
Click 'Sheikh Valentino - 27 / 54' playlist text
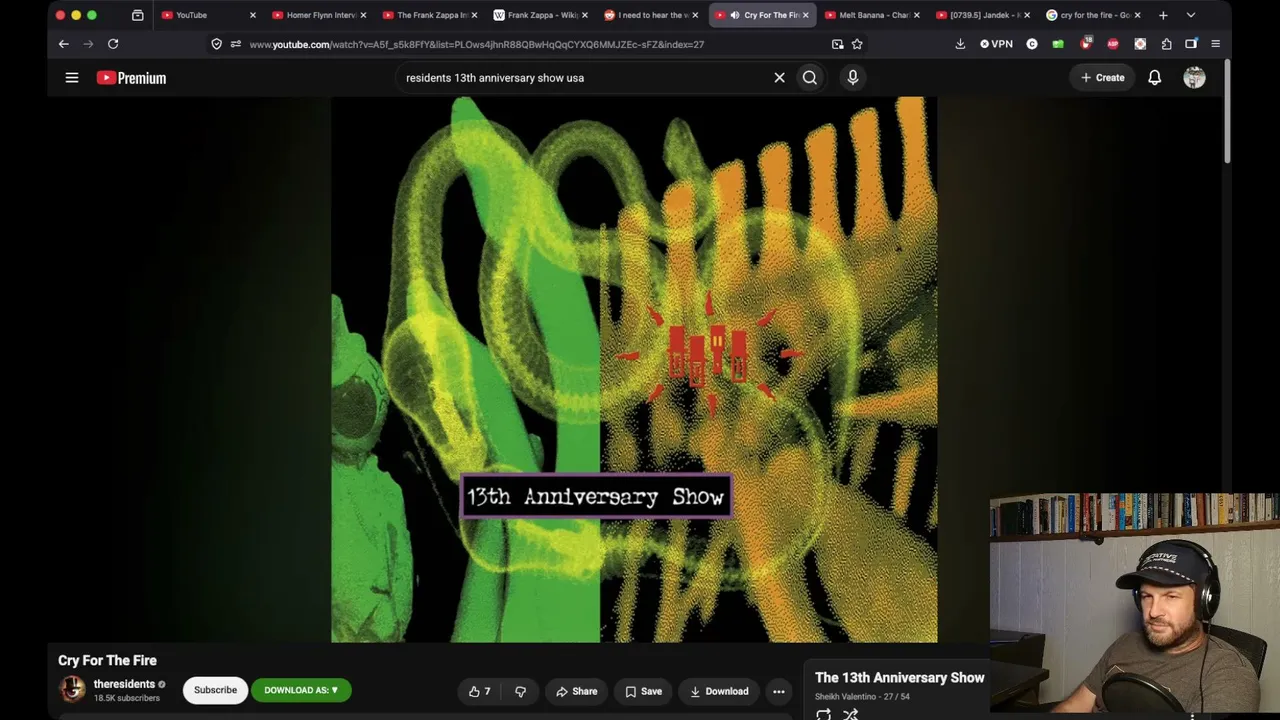pyautogui.click(x=862, y=696)
